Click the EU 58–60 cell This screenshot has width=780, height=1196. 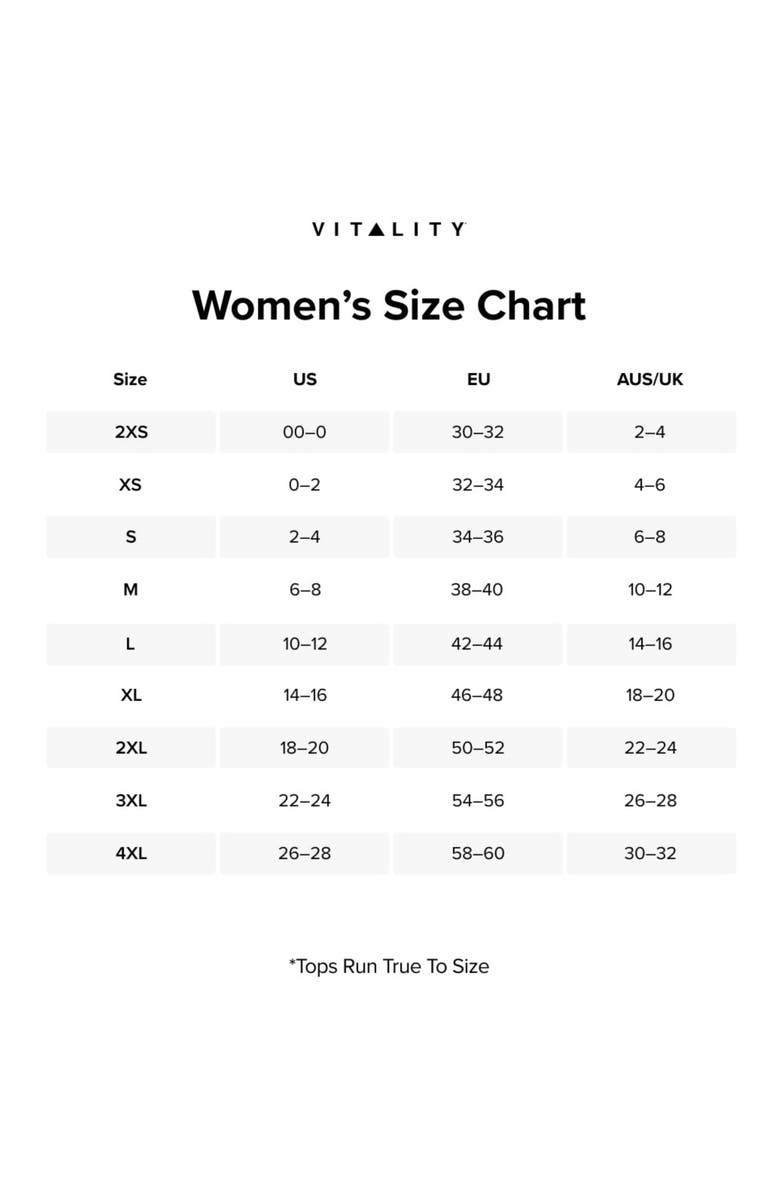coord(477,853)
